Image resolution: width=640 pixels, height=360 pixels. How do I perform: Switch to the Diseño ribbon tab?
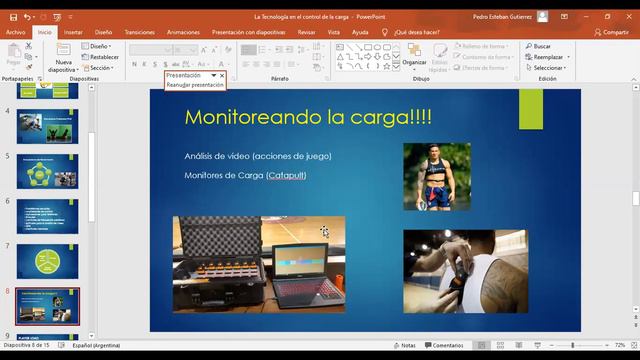(x=103, y=32)
